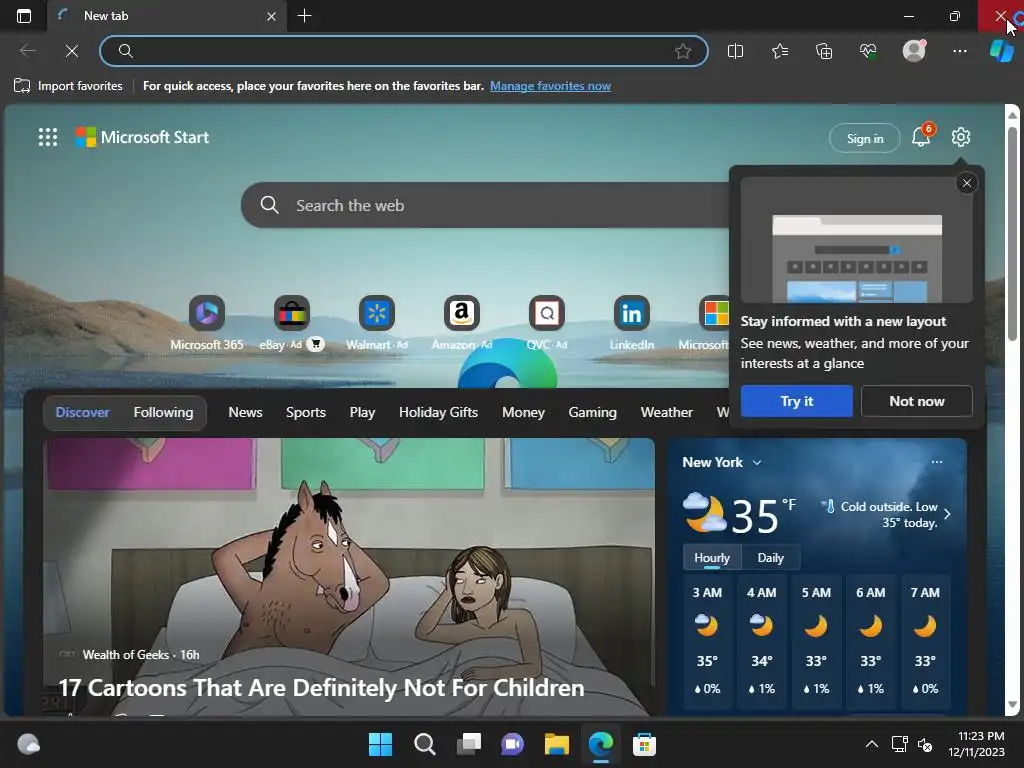This screenshot has width=1024, height=768.
Task: Open the app launcher grid icon
Action: tap(48, 137)
